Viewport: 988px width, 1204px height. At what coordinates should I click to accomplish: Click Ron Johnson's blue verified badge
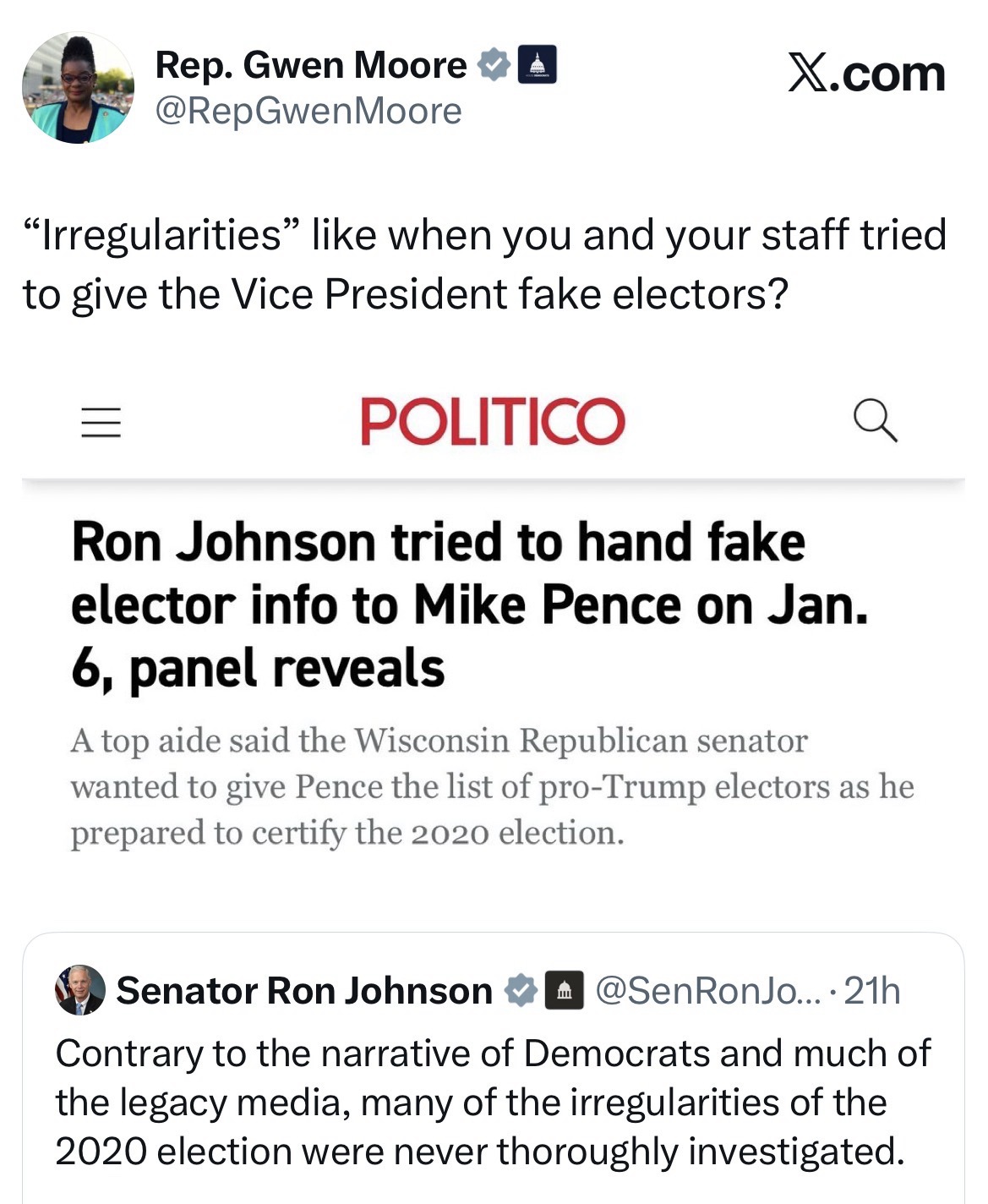point(521,990)
